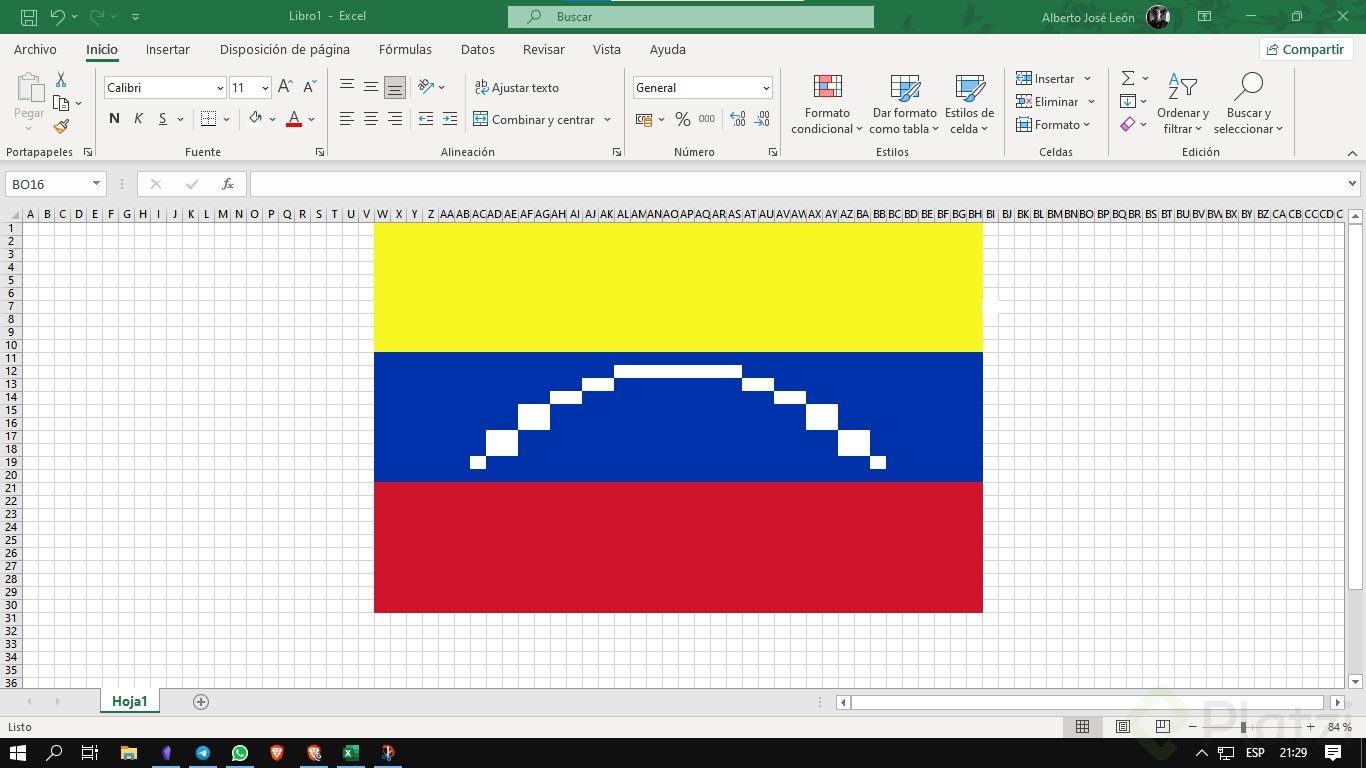Click the Format Painter brush icon
The width and height of the screenshot is (1366, 768).
[x=61, y=126]
